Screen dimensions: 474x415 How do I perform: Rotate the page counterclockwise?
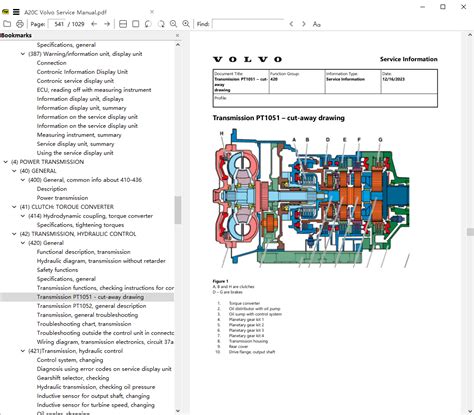148,24
